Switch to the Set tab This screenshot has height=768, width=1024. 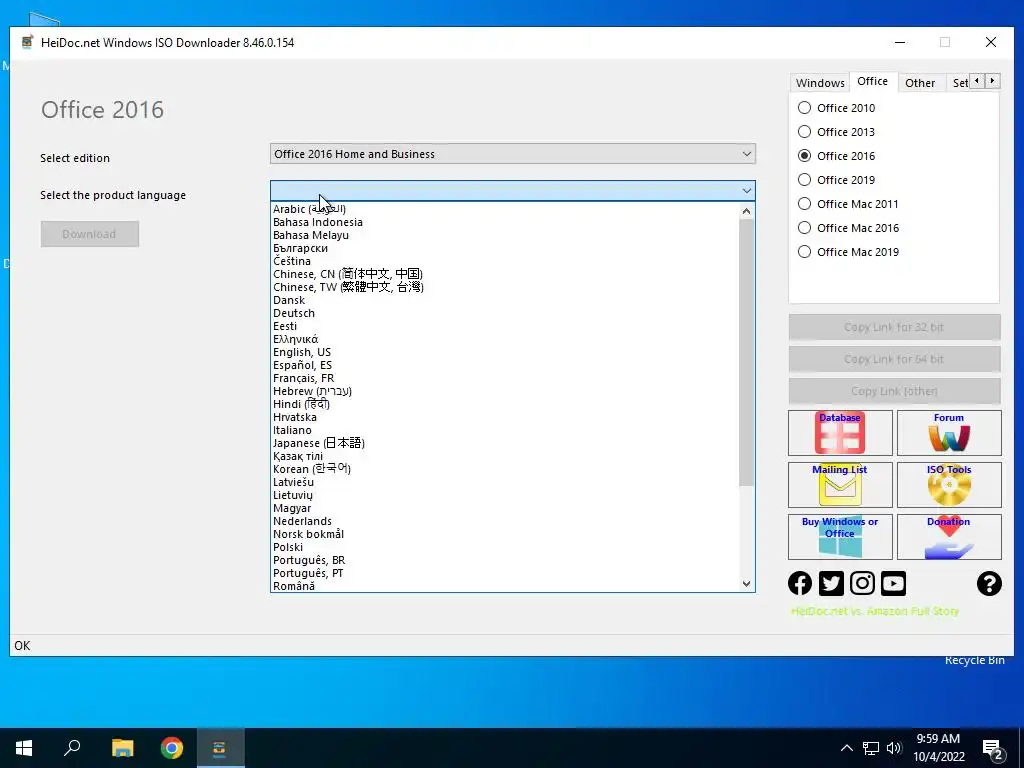960,83
